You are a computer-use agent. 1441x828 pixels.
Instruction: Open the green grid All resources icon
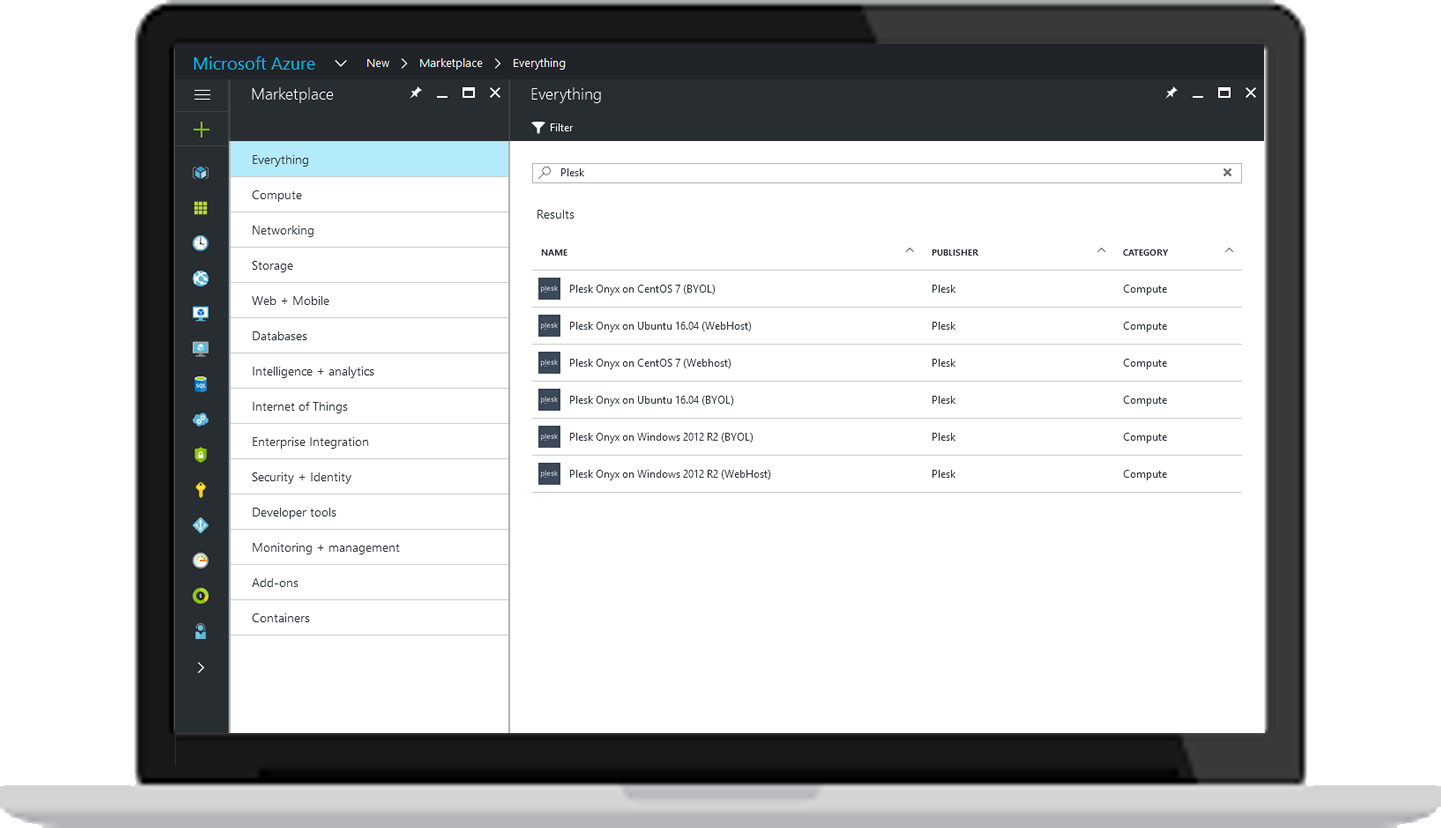(x=201, y=208)
